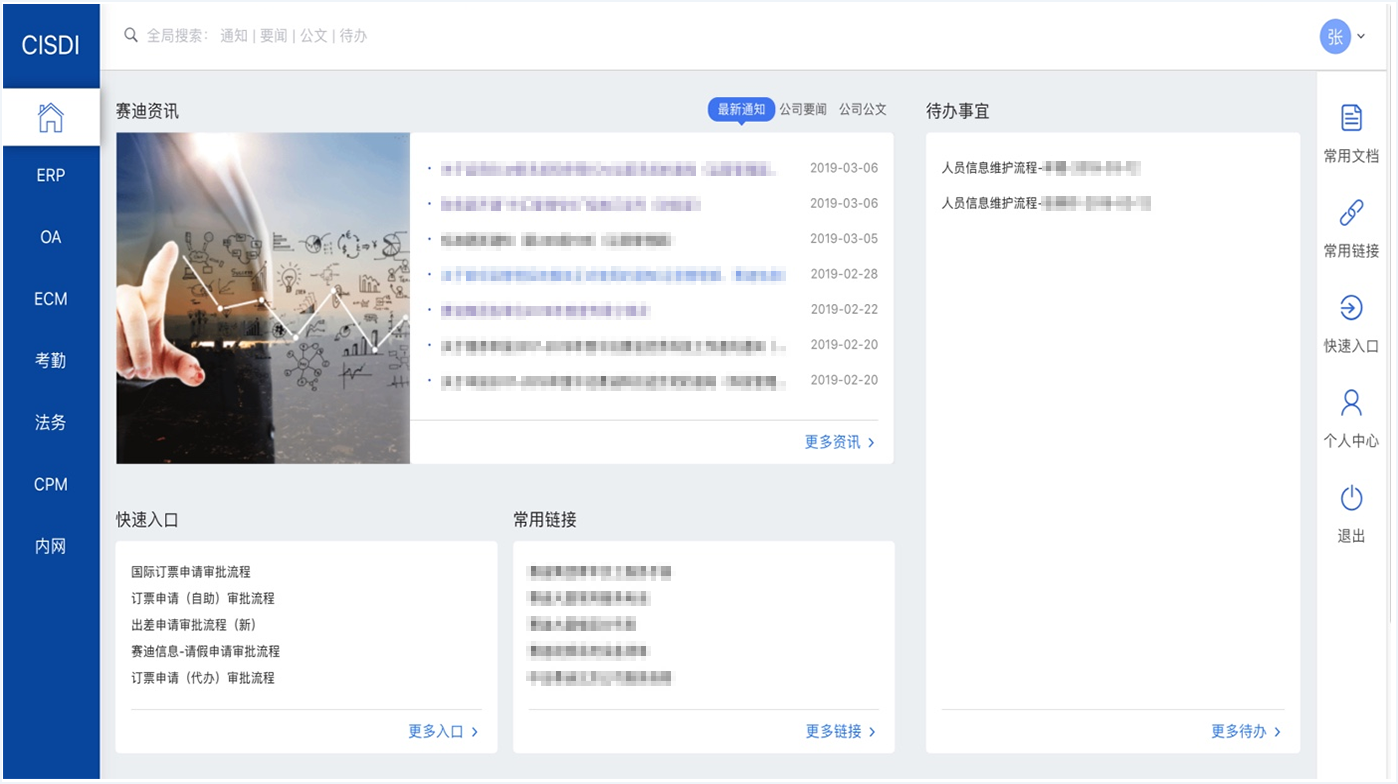Click the 更多资讯 link

coord(840,442)
